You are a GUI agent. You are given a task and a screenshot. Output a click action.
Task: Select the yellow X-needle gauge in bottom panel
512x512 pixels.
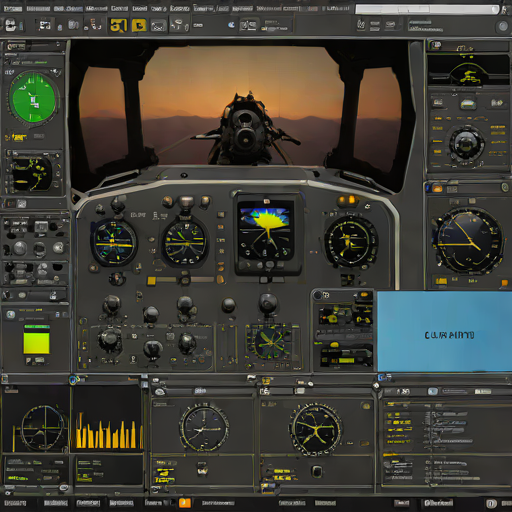(x=315, y=430)
